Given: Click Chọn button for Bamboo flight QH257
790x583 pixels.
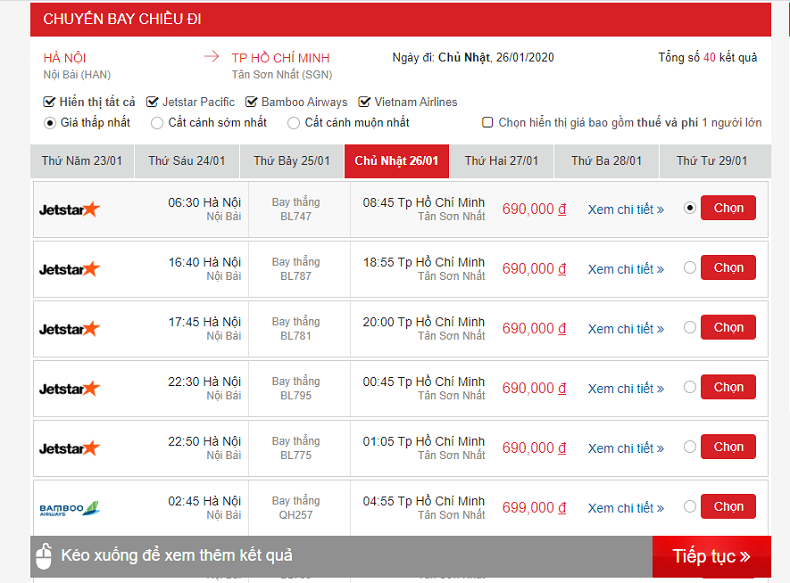Looking at the screenshot, I should coord(729,506).
